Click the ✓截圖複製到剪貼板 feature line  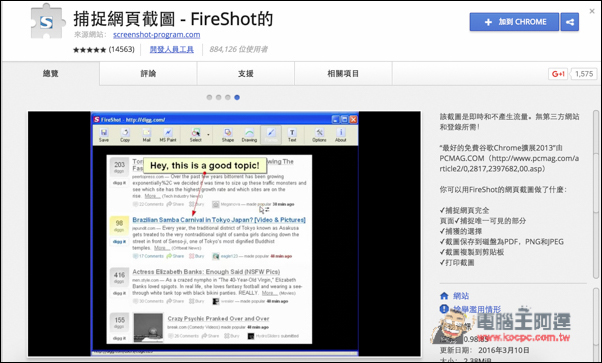[x=472, y=252]
